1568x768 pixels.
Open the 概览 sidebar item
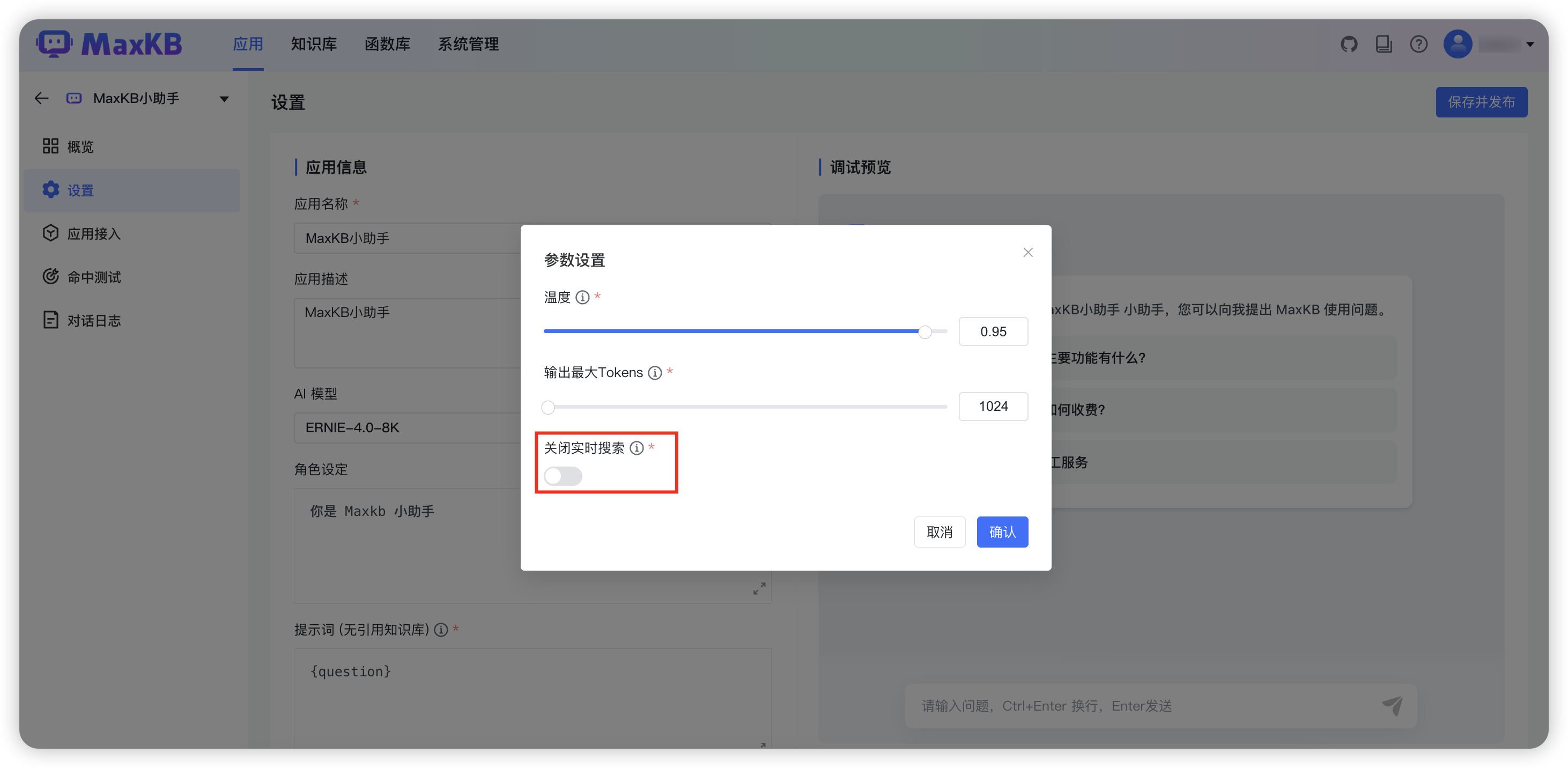point(131,146)
